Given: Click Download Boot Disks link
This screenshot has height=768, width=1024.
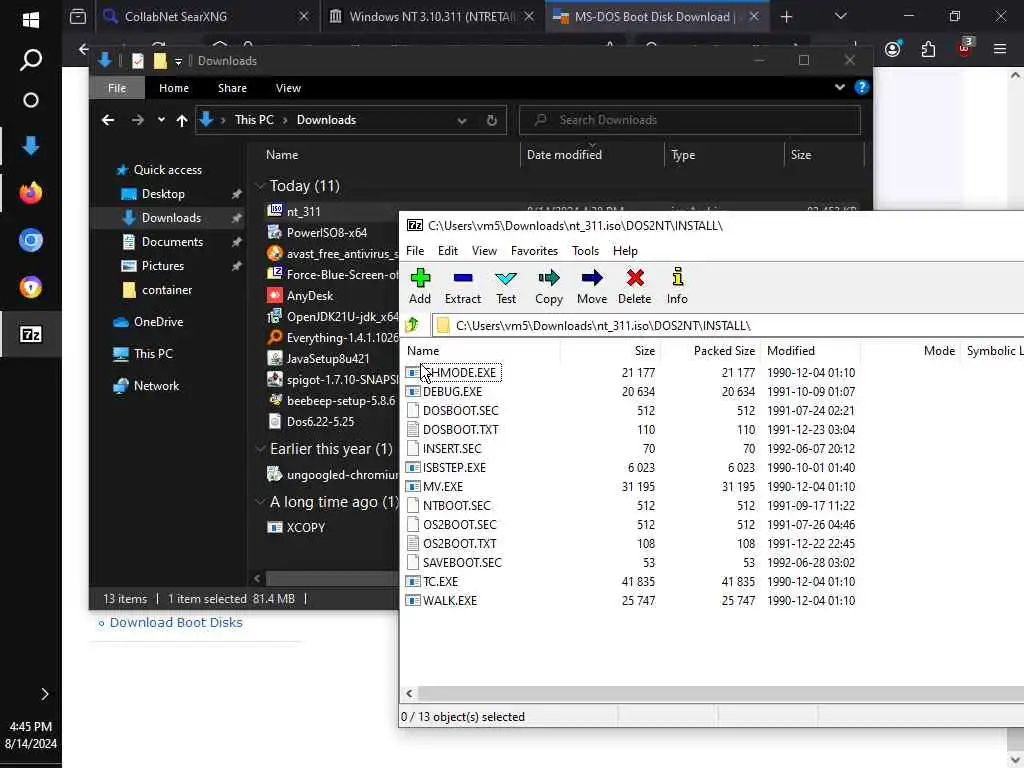Looking at the screenshot, I should [x=176, y=622].
